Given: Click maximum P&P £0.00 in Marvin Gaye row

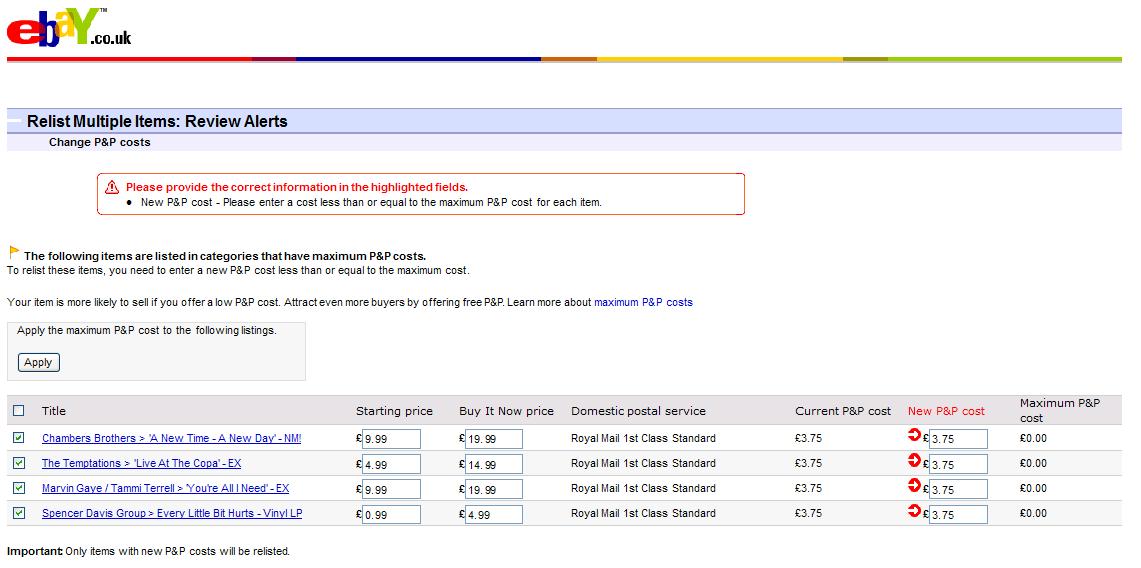Looking at the screenshot, I should 1033,488.
